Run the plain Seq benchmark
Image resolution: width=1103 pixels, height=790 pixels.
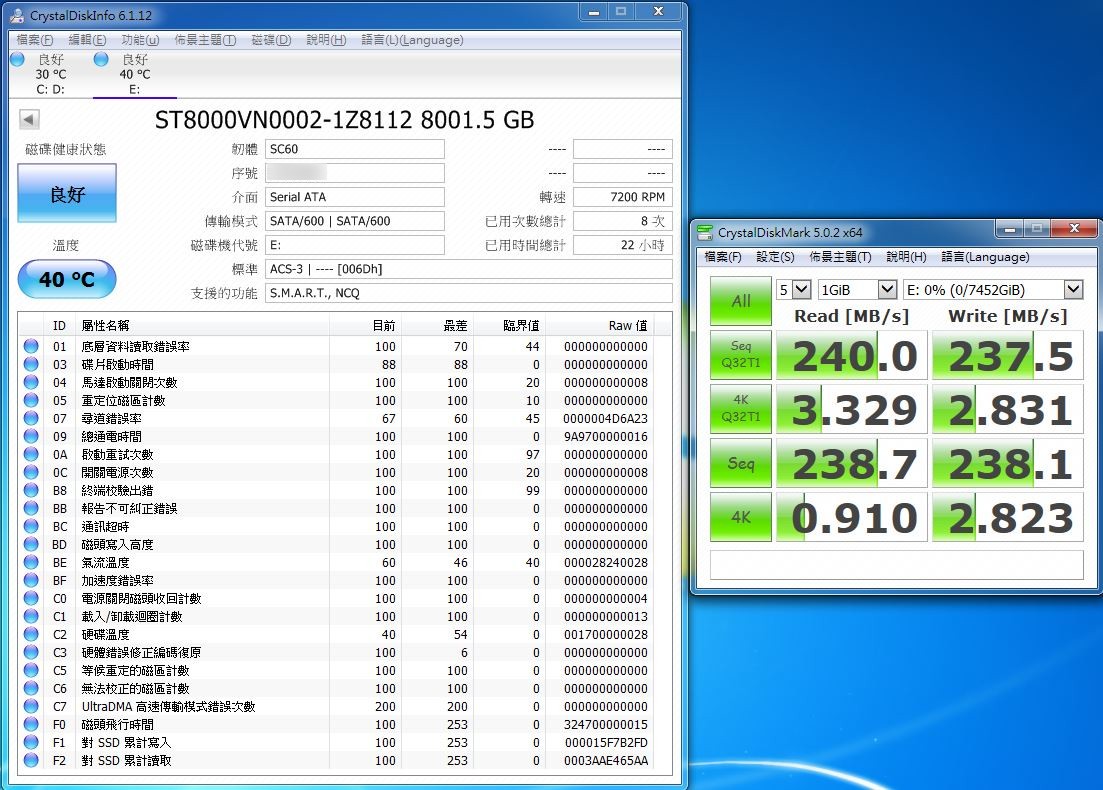click(x=741, y=463)
